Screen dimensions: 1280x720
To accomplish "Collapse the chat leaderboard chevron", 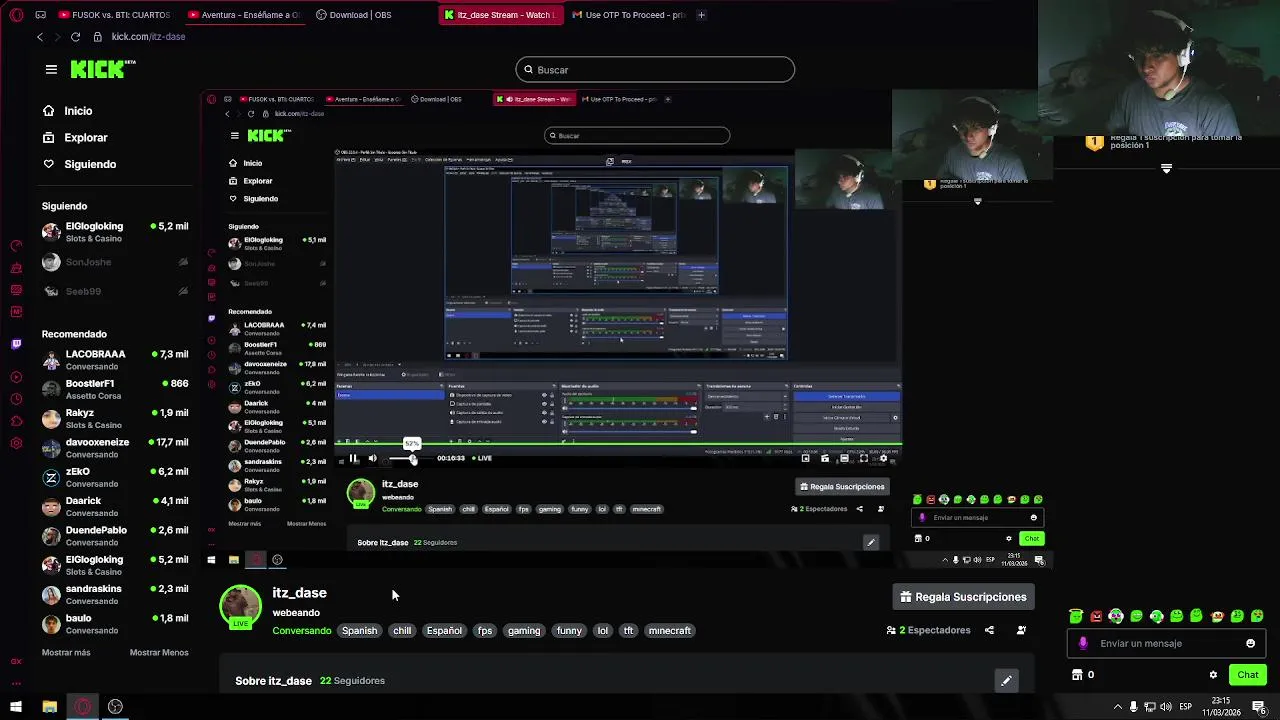I will click(x=1166, y=169).
